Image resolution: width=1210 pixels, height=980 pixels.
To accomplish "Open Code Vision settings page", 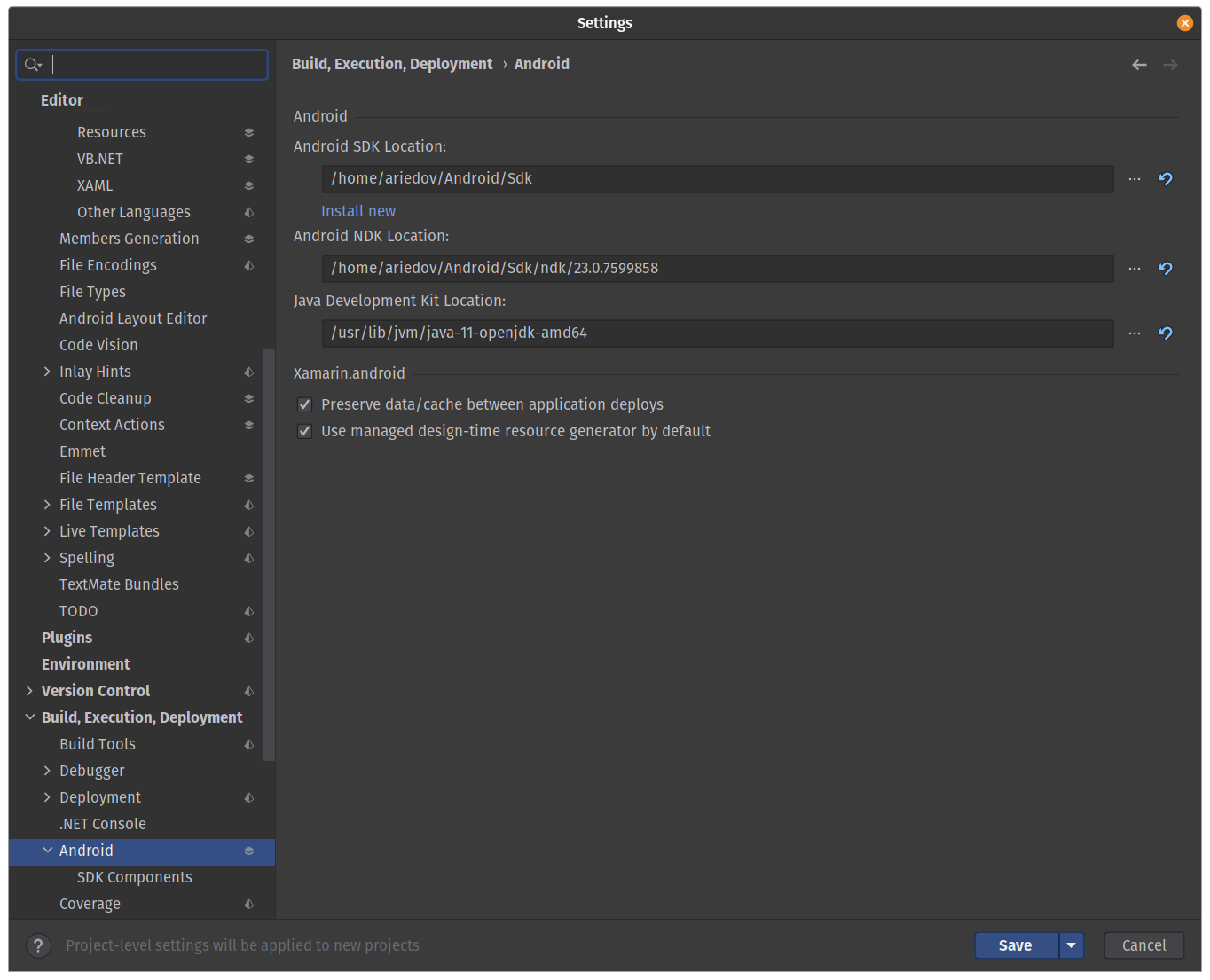I will tap(98, 345).
